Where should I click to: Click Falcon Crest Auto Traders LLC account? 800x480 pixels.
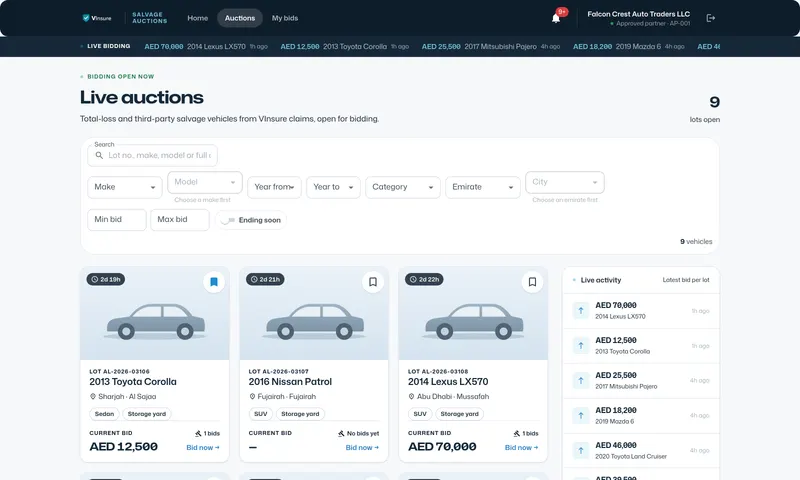point(638,18)
